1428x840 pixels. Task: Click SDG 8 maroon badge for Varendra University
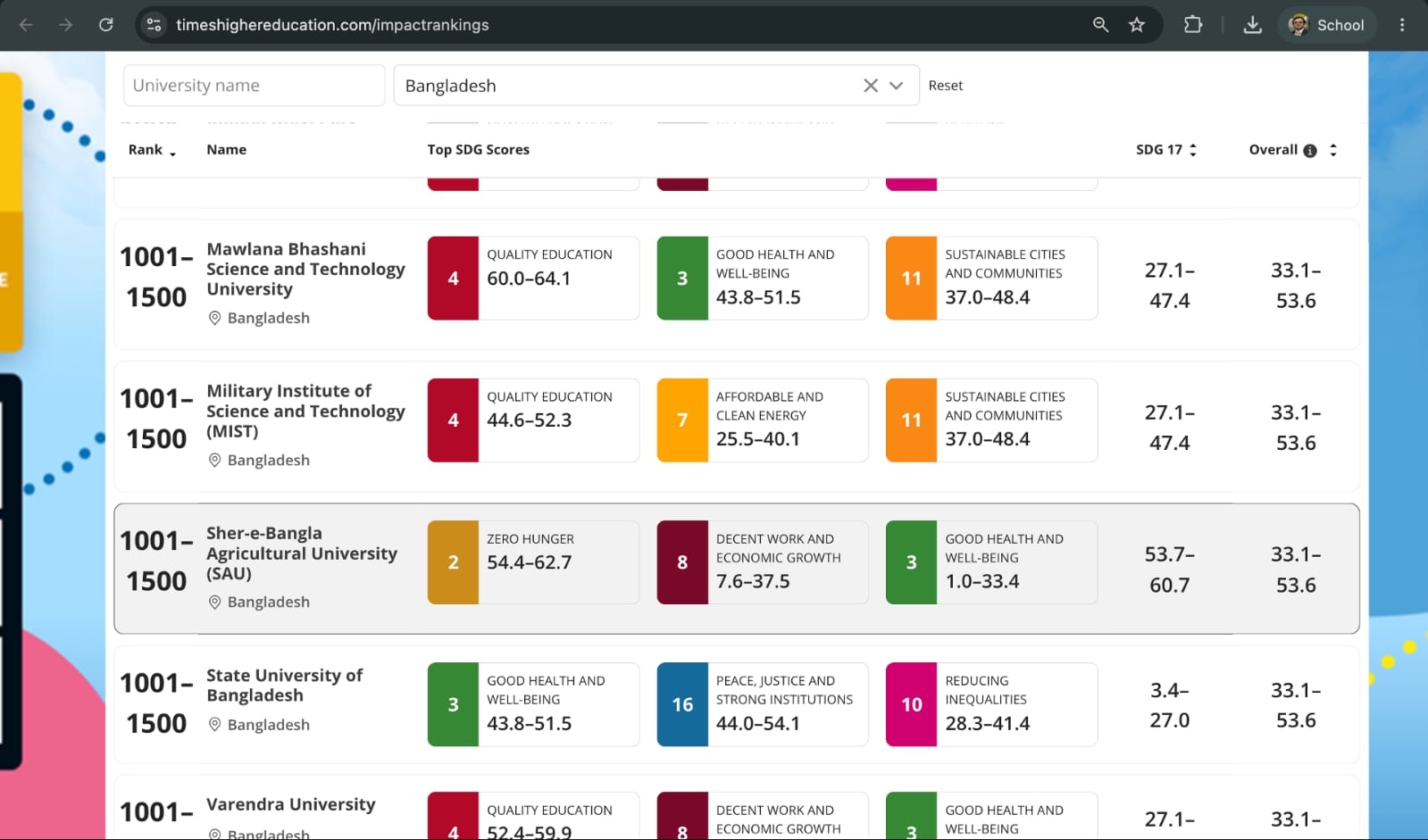(682, 816)
